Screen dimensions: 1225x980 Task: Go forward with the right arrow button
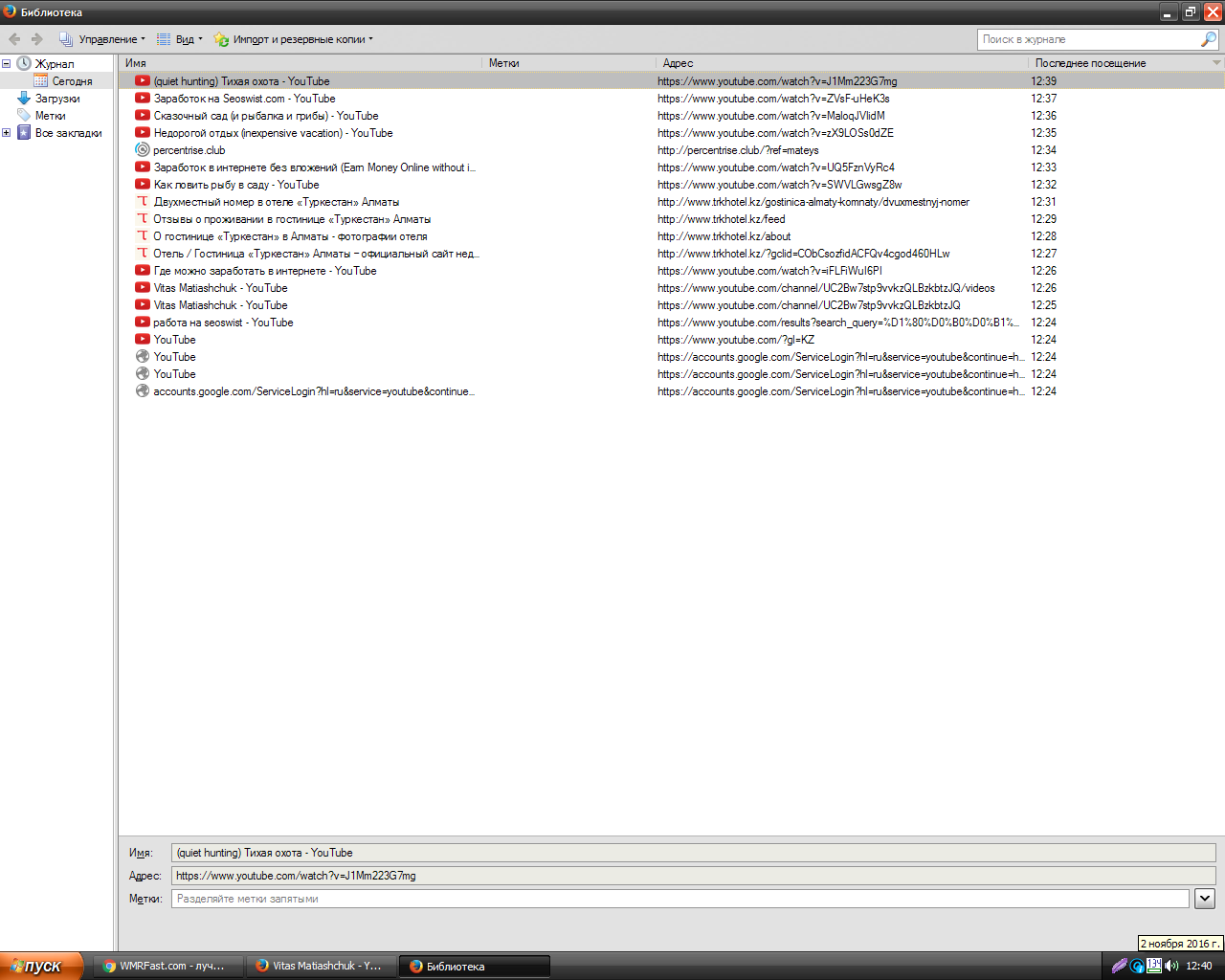37,39
